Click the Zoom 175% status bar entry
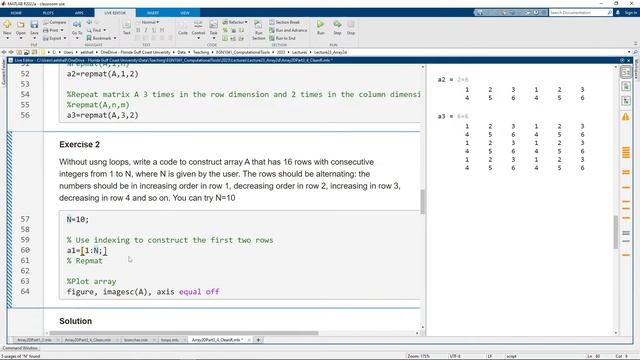 (x=418, y=356)
